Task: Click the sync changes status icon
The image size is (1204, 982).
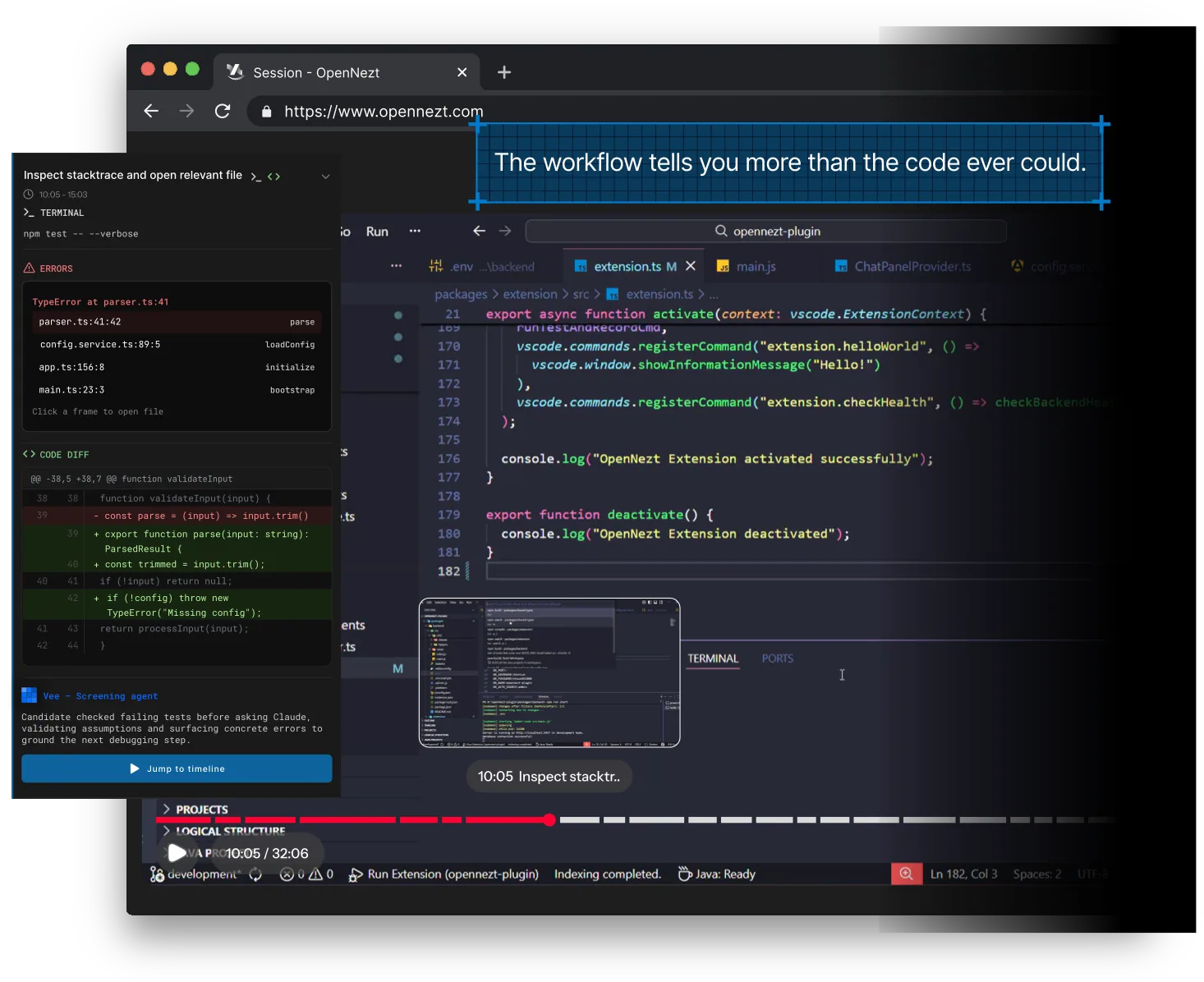Action: pyautogui.click(x=255, y=874)
